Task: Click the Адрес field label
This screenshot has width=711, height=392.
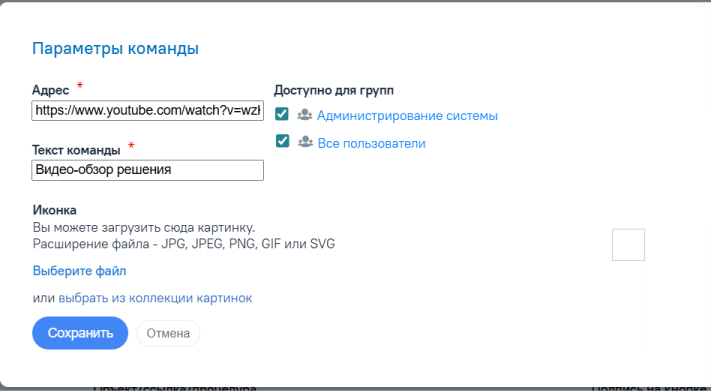Action: coord(50,90)
